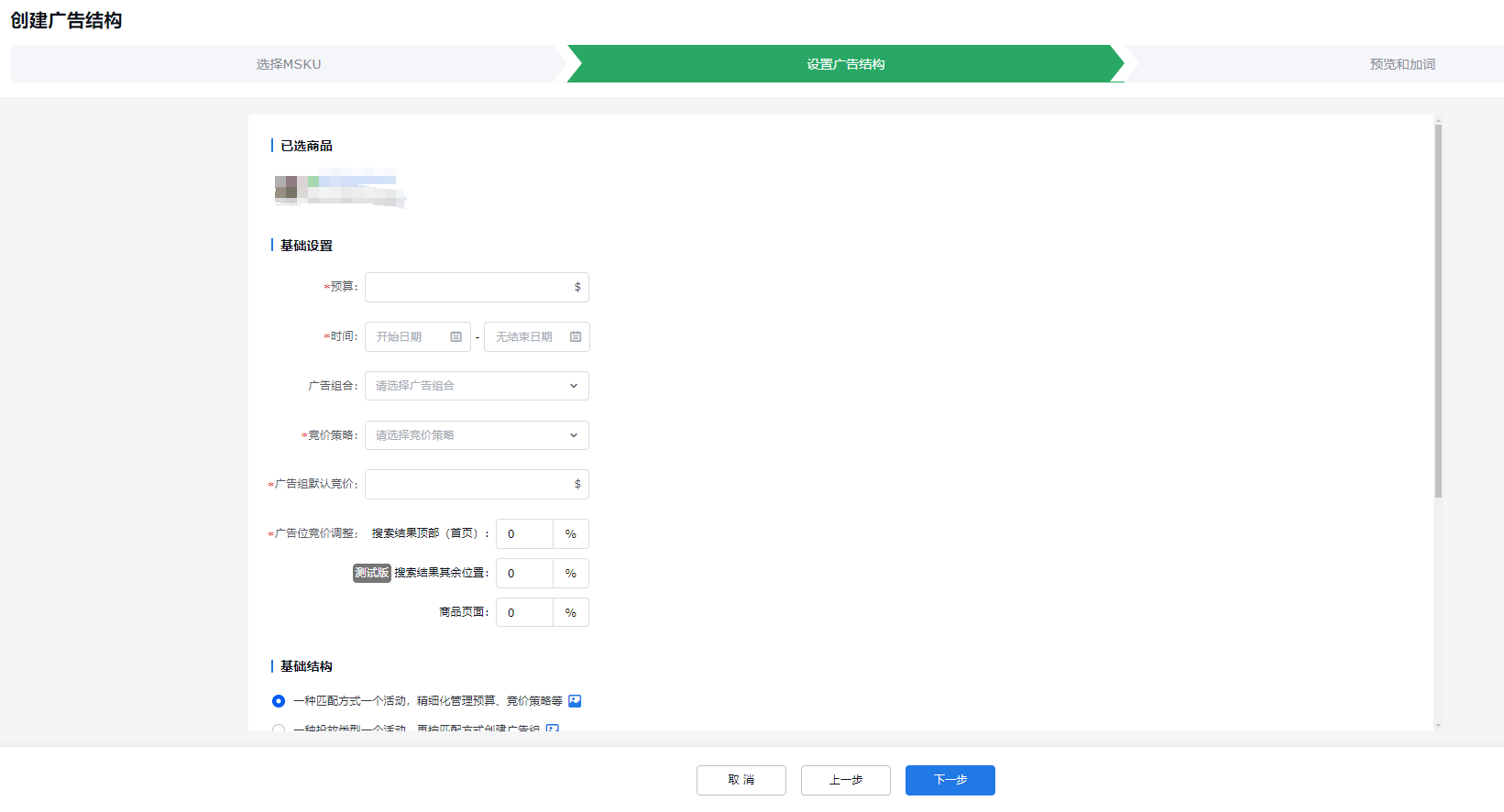This screenshot has width=1504, height=812.
Task: Focus the 无结束日期 date field
Action: [x=537, y=337]
